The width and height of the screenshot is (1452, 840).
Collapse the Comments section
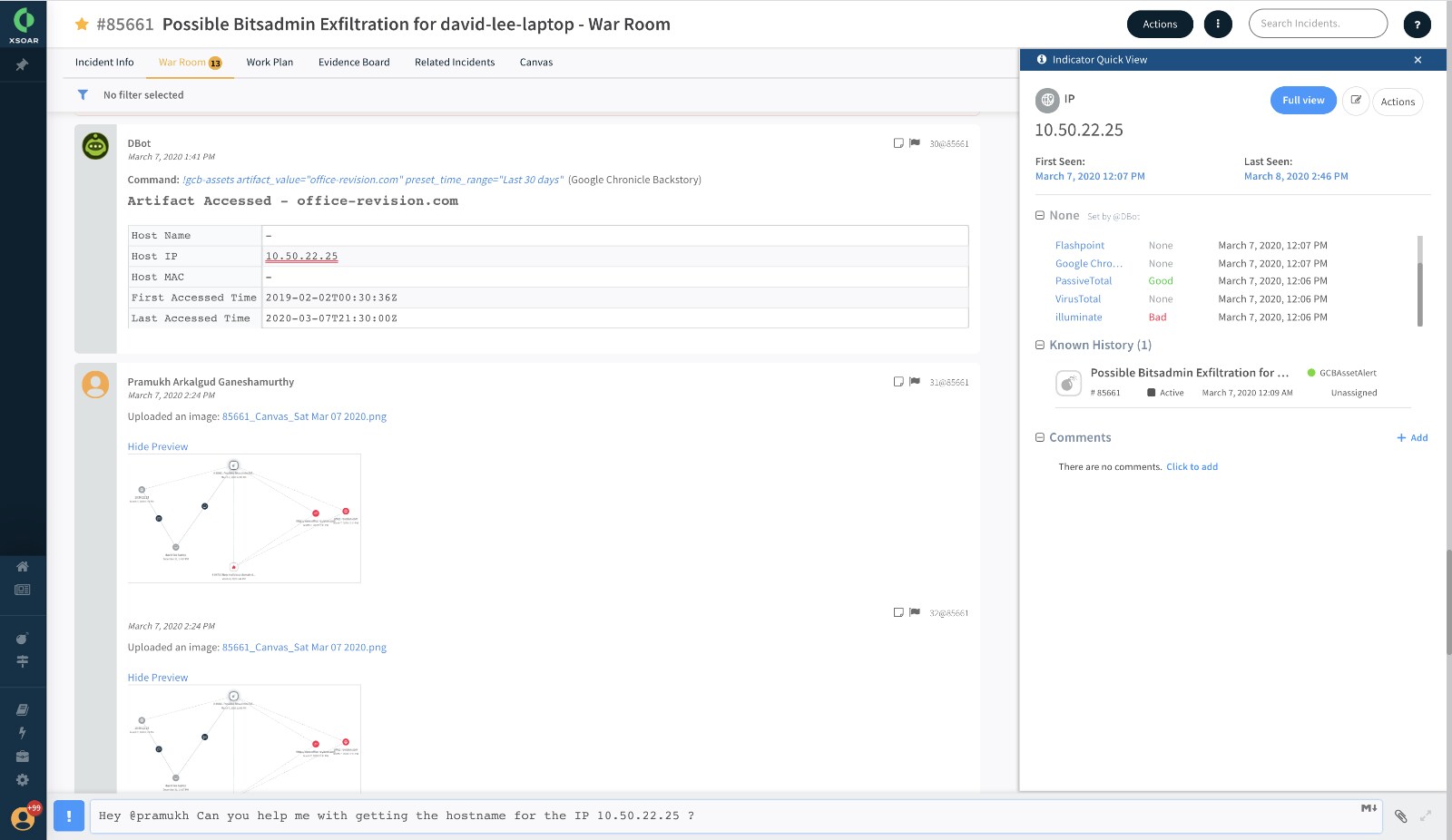coord(1040,437)
